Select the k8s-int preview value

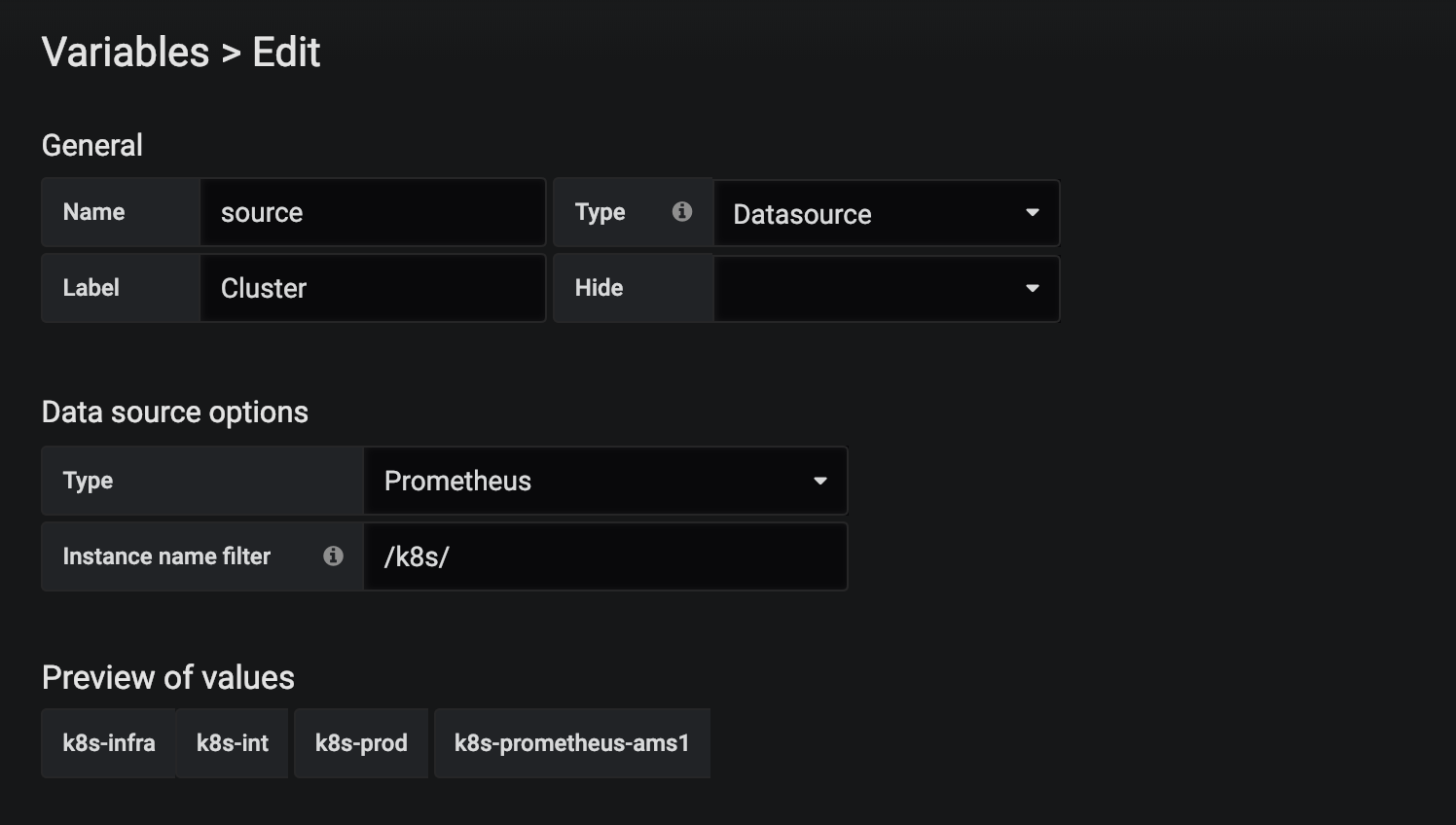tap(233, 743)
